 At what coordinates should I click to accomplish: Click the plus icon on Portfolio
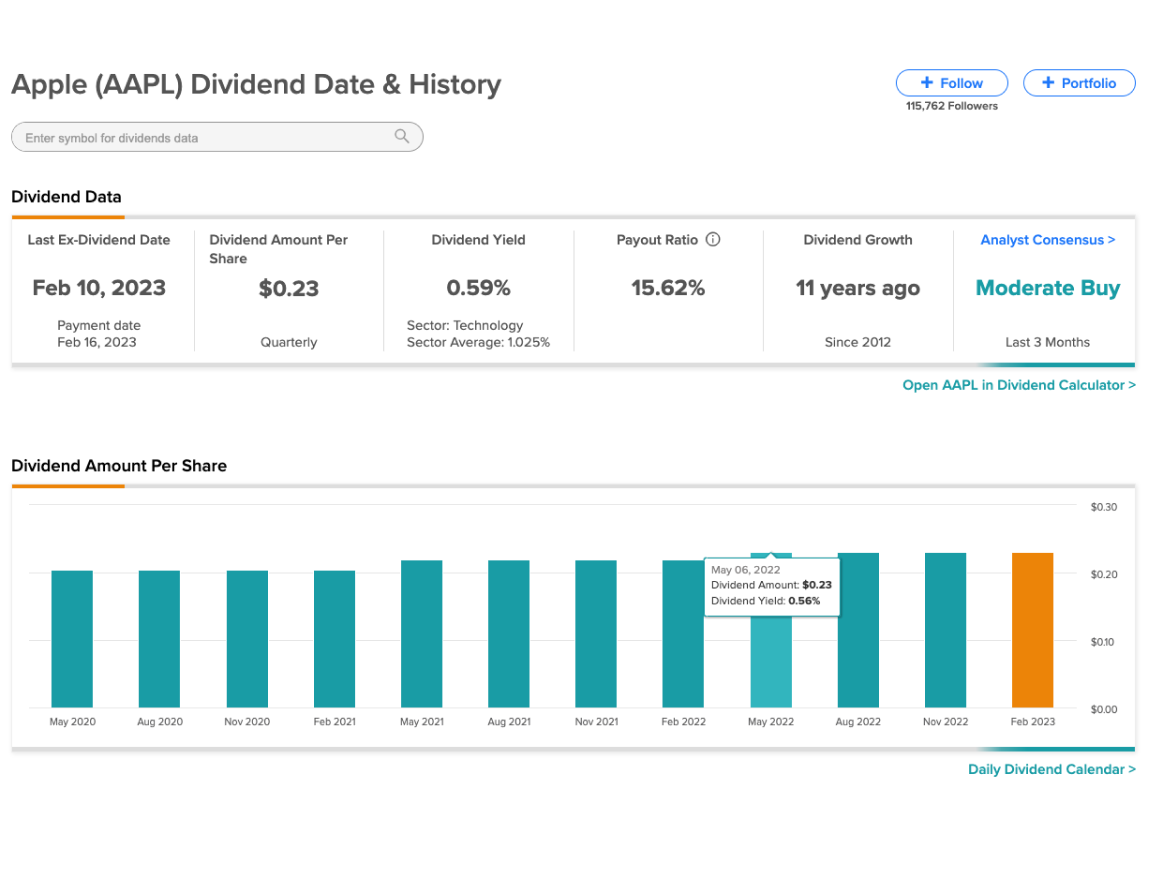(x=1048, y=83)
